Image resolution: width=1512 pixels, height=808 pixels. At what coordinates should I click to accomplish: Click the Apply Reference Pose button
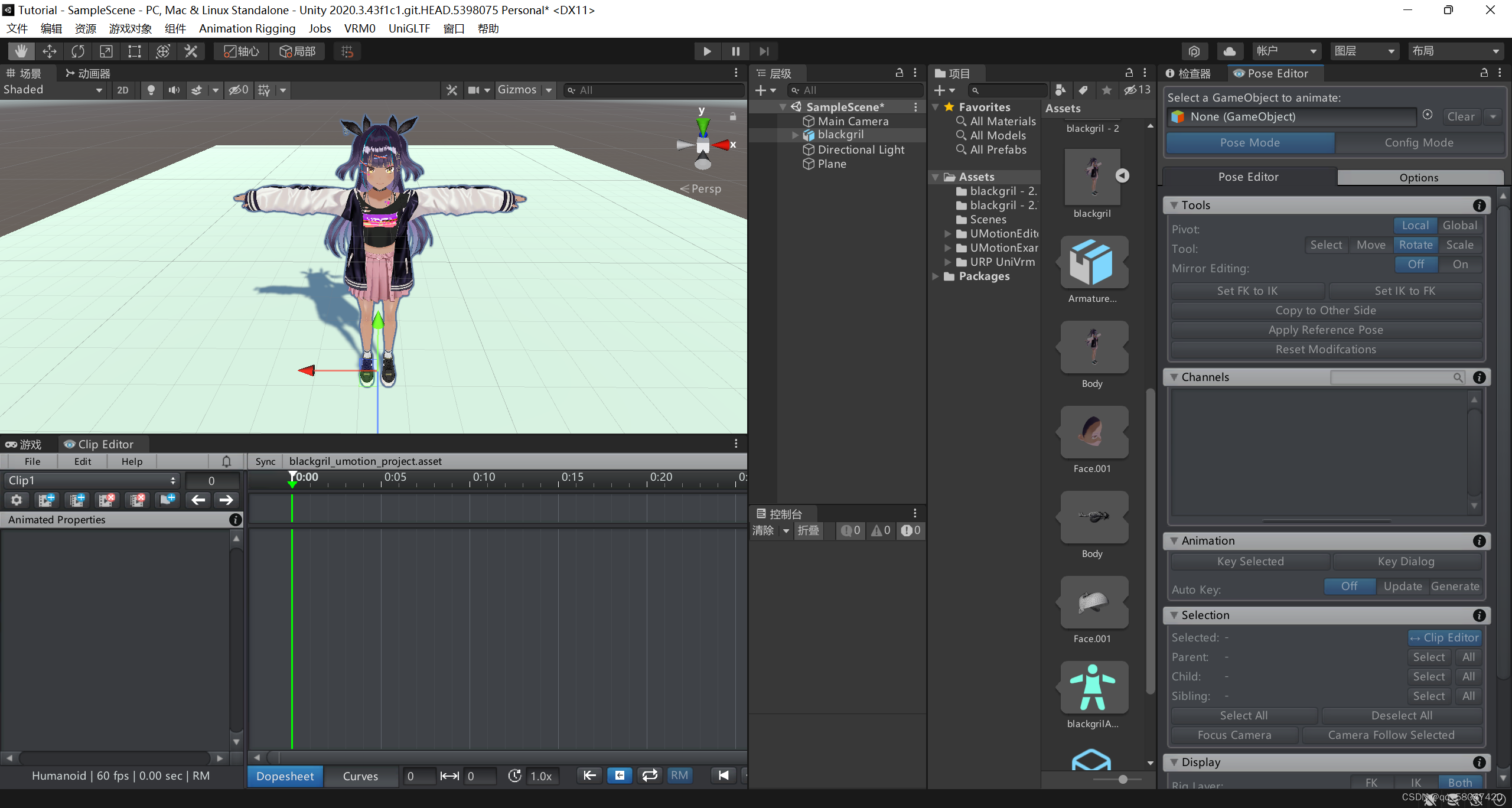click(x=1325, y=330)
